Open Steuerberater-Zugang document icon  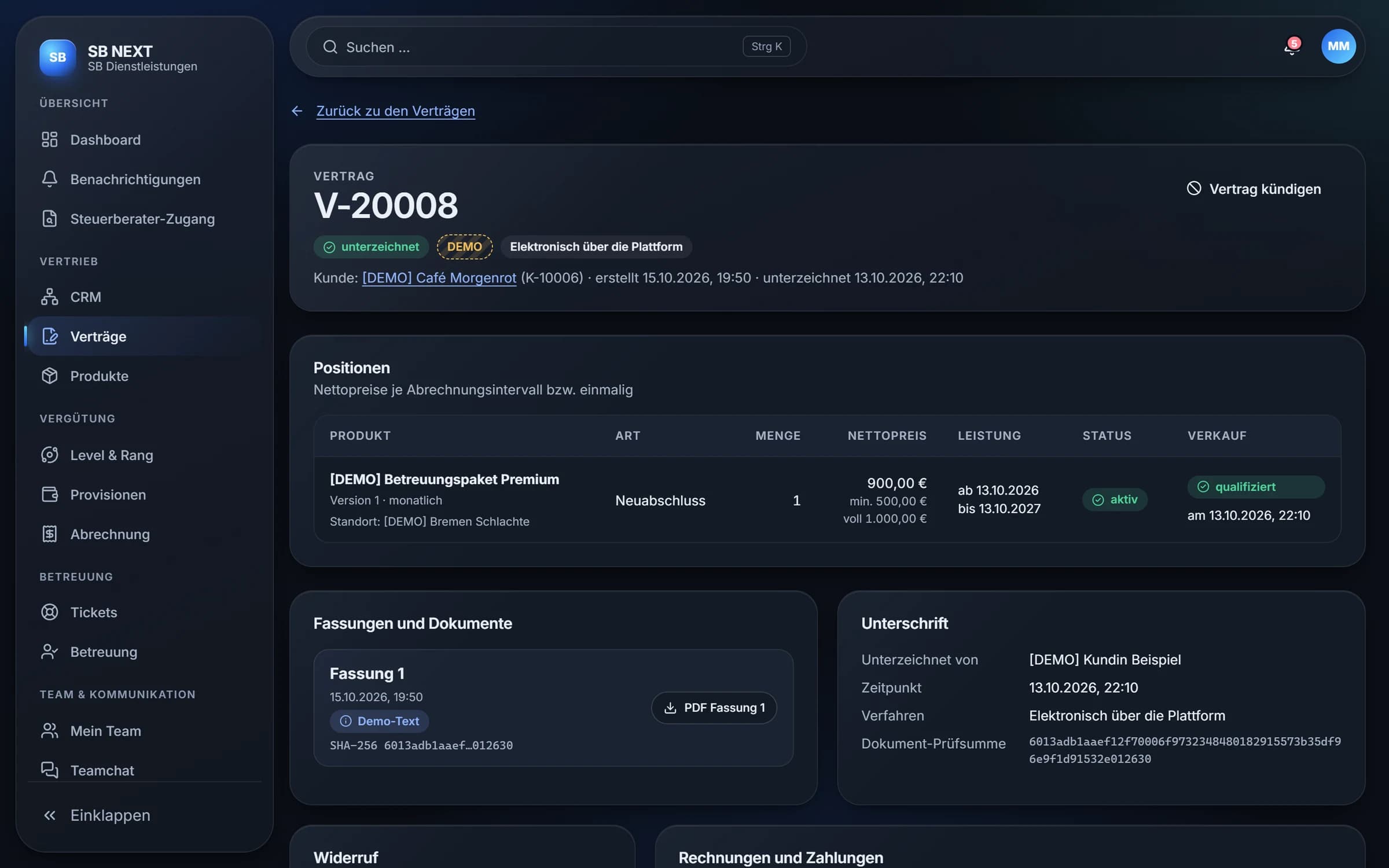point(50,219)
